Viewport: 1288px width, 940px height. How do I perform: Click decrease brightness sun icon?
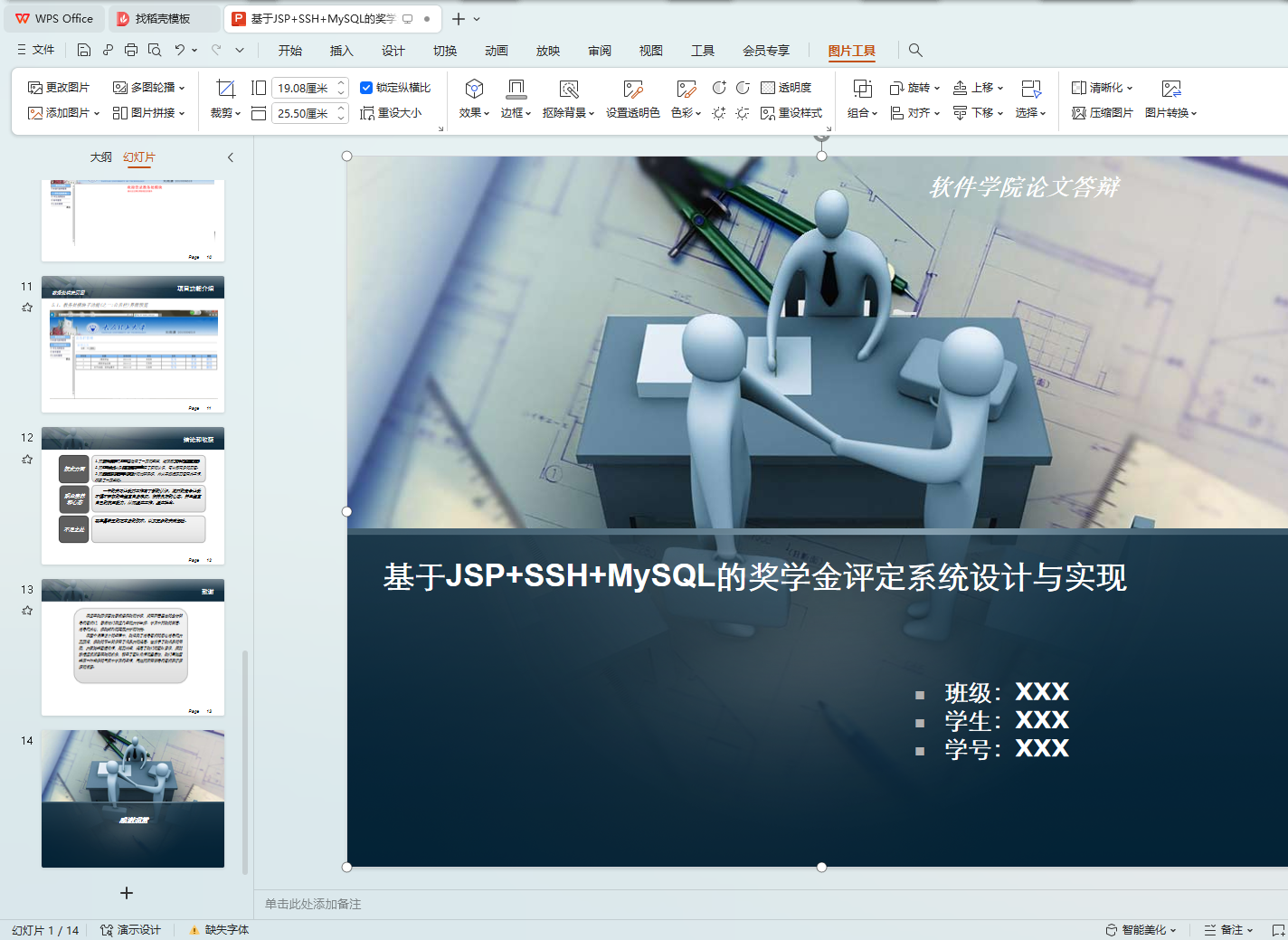click(743, 113)
